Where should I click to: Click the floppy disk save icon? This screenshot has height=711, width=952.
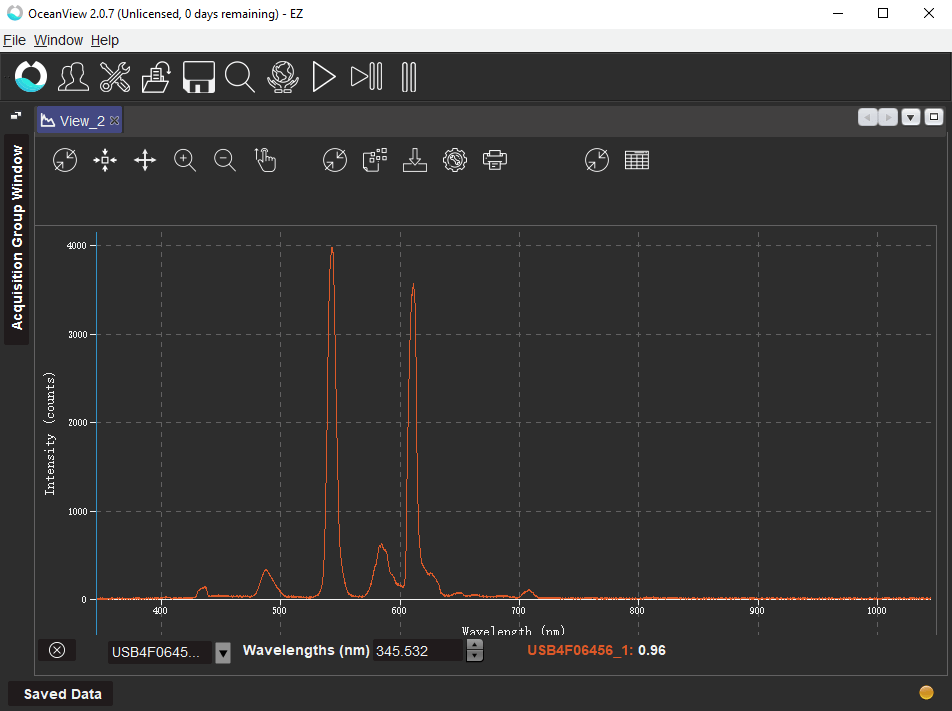[199, 77]
